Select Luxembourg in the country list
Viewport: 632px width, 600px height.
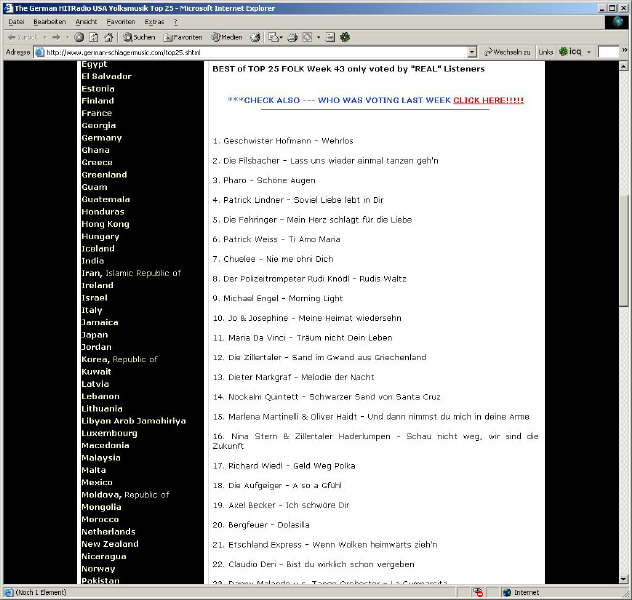109,433
